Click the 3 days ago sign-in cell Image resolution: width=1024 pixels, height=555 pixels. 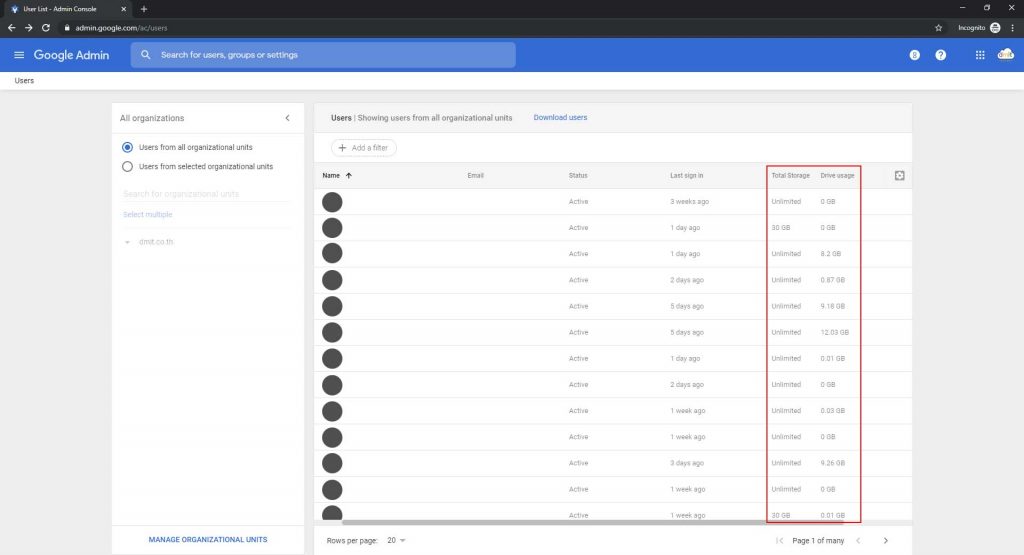pyautogui.click(x=686, y=463)
